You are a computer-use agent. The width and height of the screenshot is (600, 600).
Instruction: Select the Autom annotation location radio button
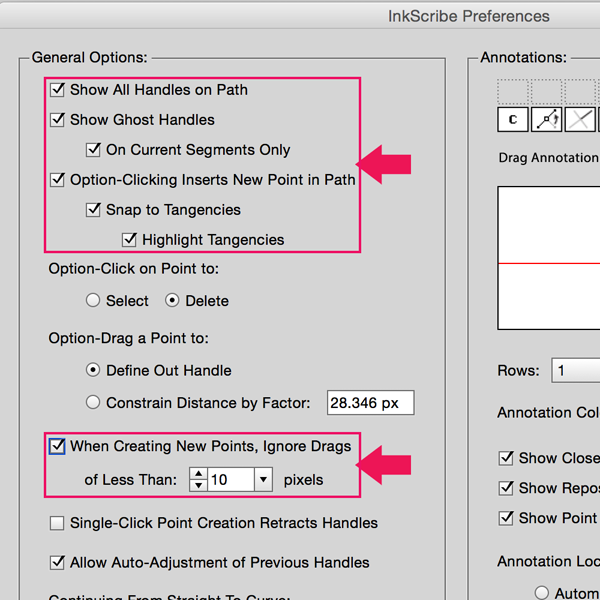point(541,592)
